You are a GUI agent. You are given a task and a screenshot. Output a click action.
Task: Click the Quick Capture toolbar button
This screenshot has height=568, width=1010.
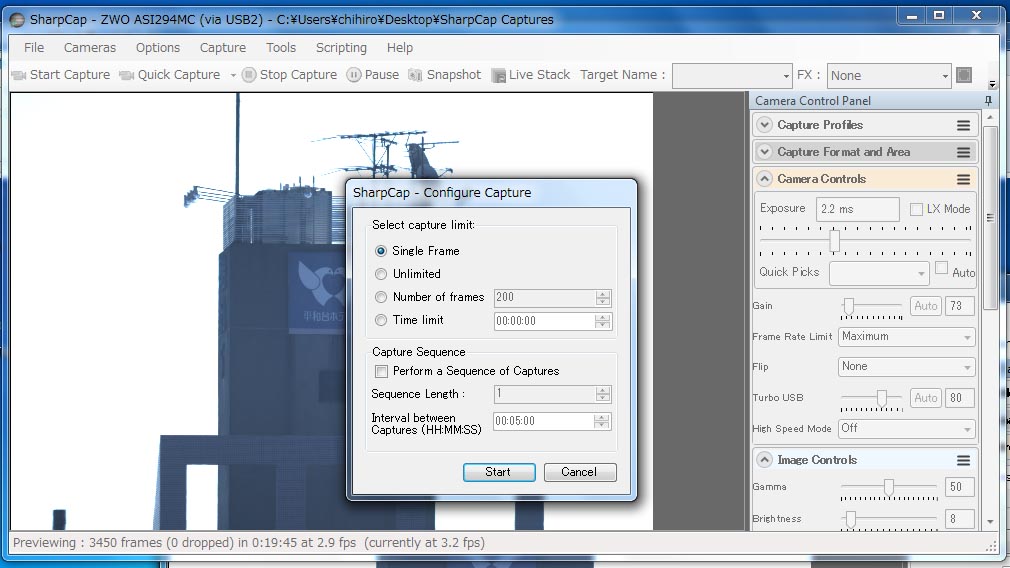[171, 75]
